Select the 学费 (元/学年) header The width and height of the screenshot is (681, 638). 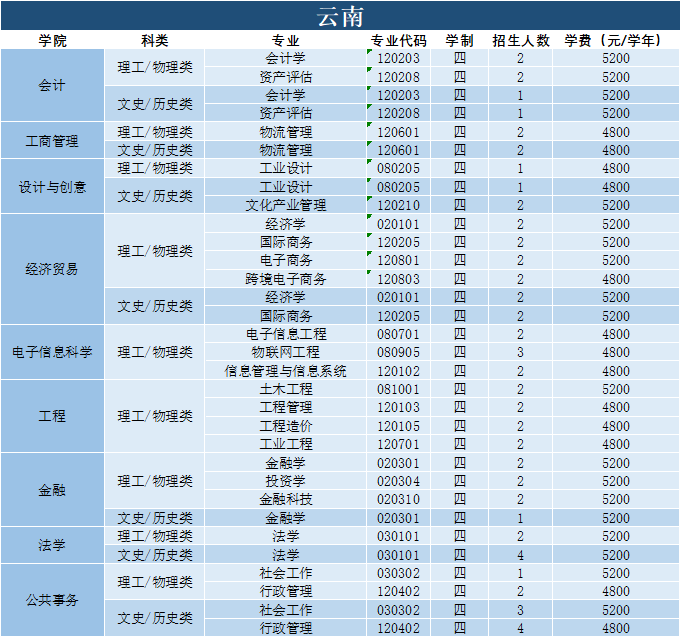click(x=616, y=41)
